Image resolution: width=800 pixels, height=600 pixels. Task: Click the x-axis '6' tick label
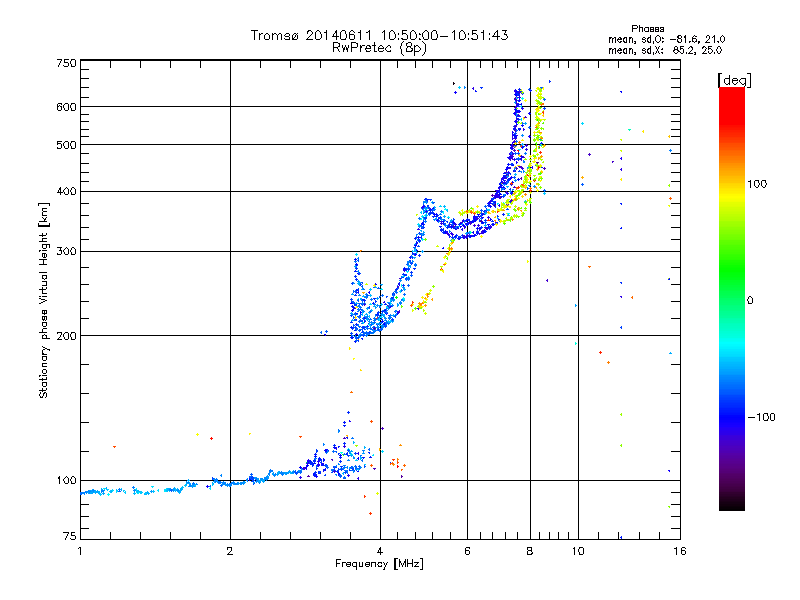467,551
